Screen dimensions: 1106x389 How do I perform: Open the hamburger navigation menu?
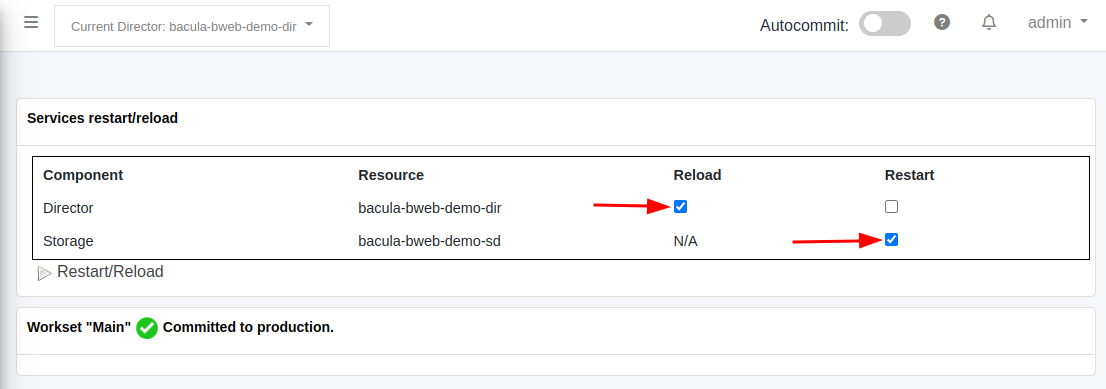[30, 23]
